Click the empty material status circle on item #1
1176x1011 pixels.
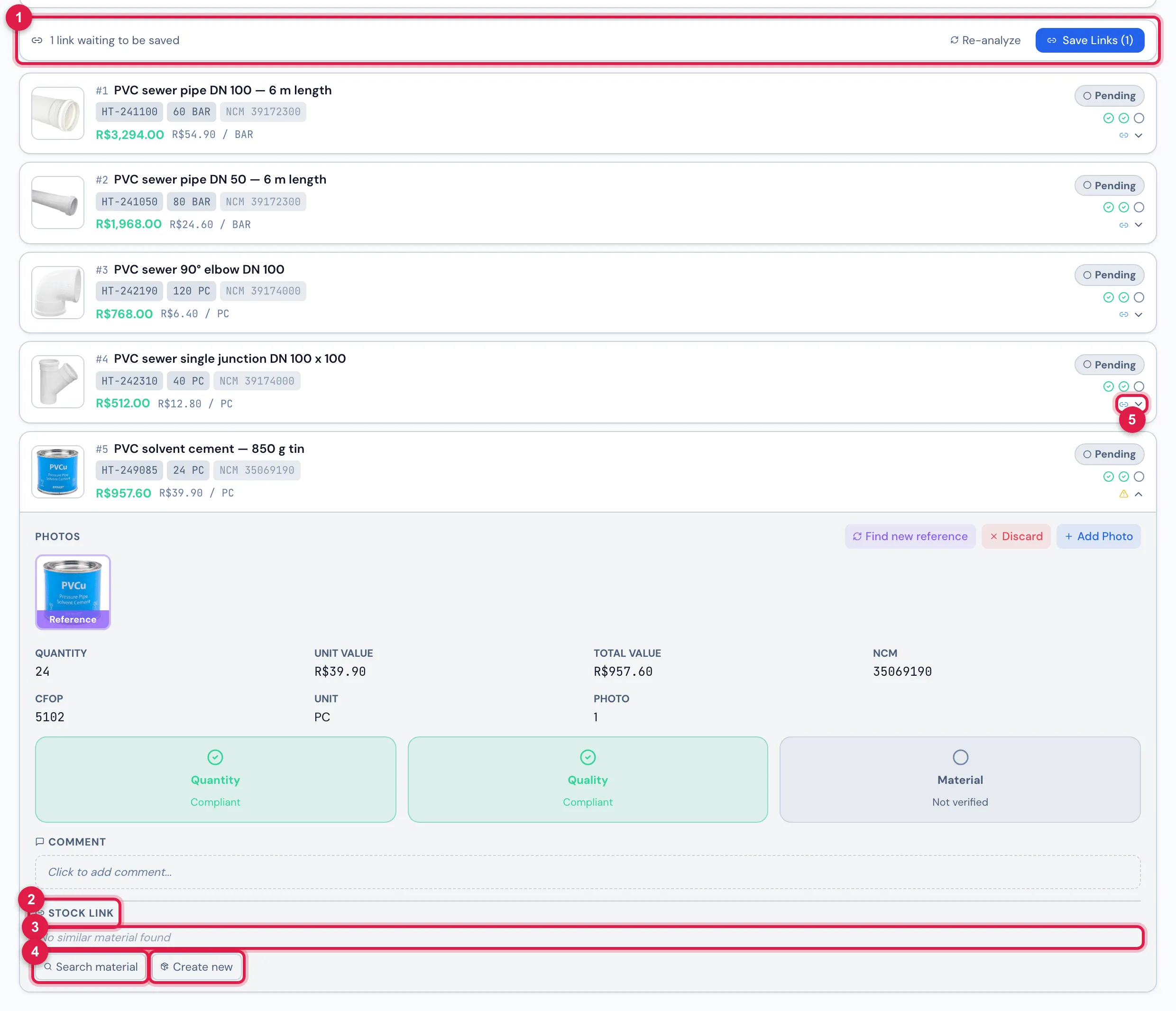(1139, 118)
